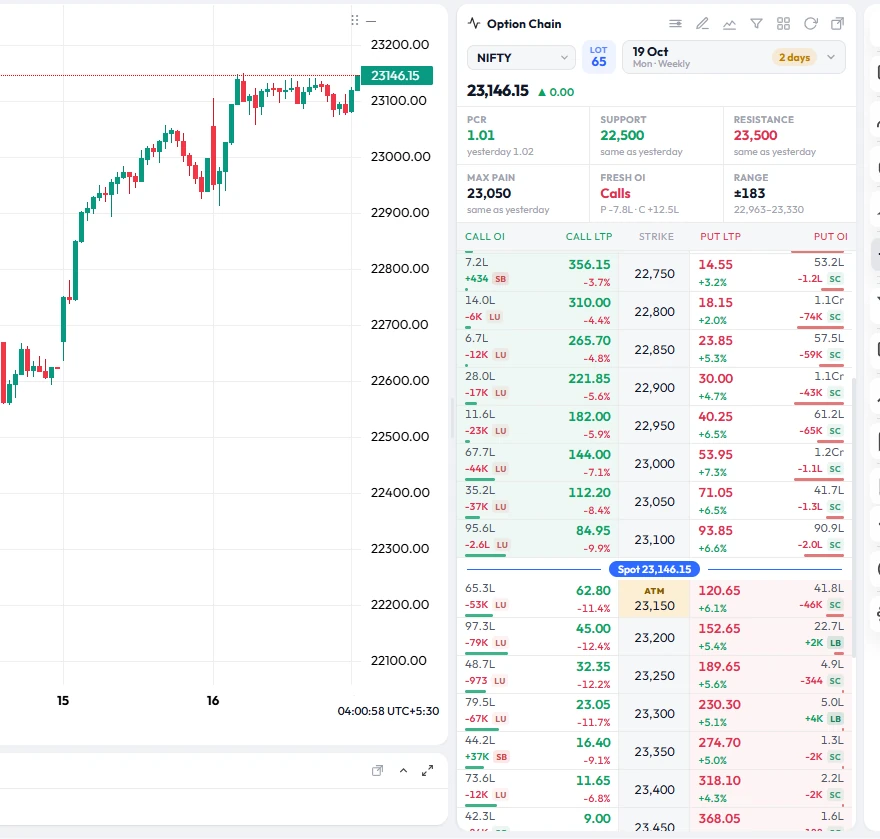This screenshot has width=880, height=839.
Task: Pop out the Option Chain panel
Action: coord(837,24)
